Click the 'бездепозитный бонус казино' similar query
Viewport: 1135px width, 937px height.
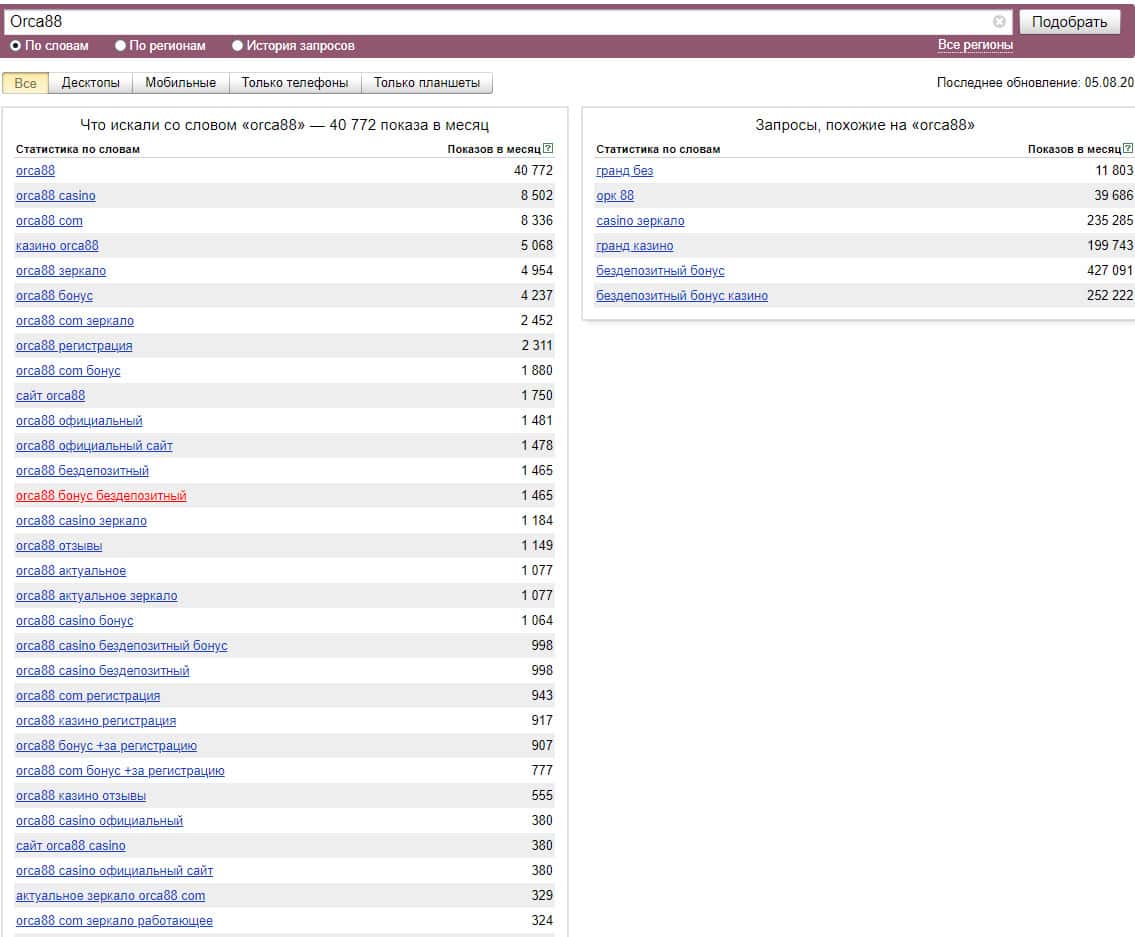(682, 296)
